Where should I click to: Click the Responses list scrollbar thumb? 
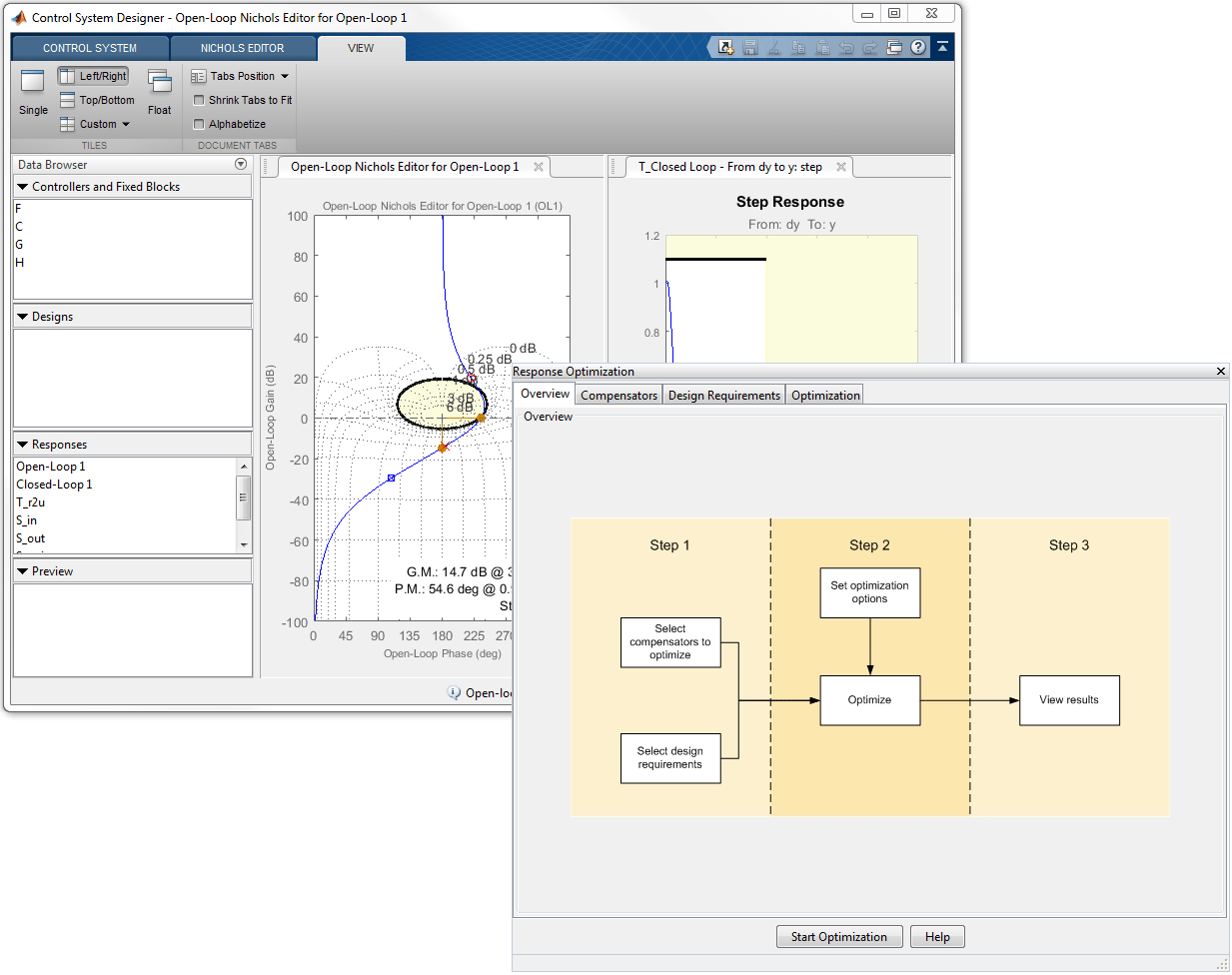(243, 497)
